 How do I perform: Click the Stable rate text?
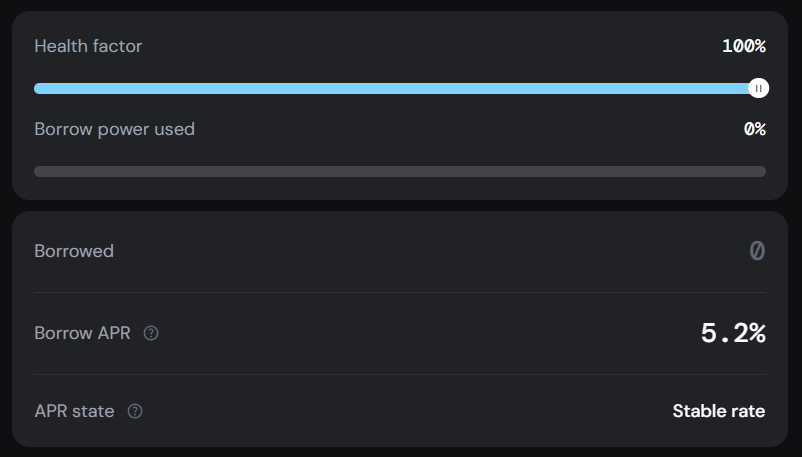point(718,411)
